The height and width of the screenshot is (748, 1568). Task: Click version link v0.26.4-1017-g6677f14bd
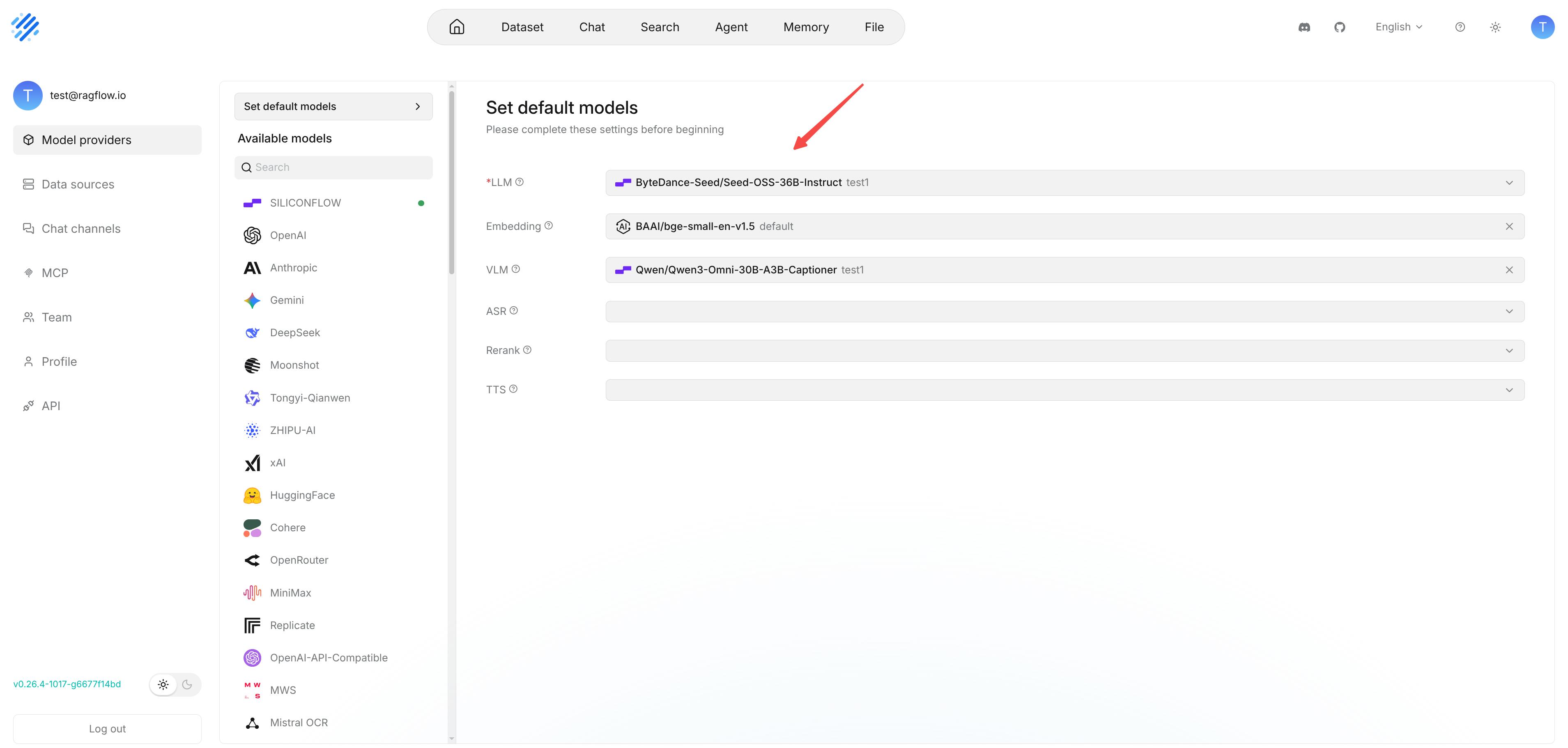pos(67,685)
